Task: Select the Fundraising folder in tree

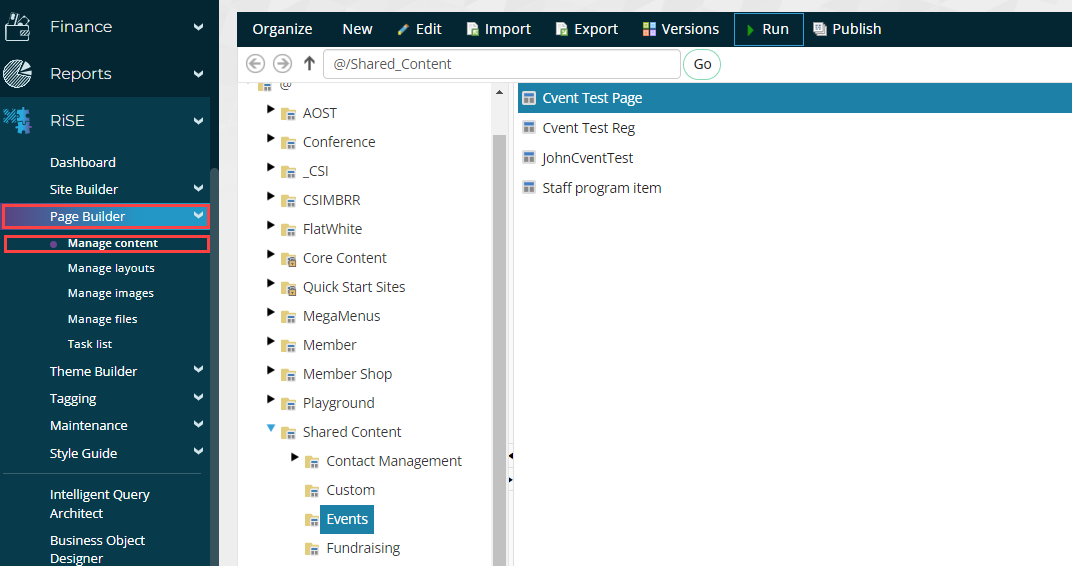Action: click(362, 548)
